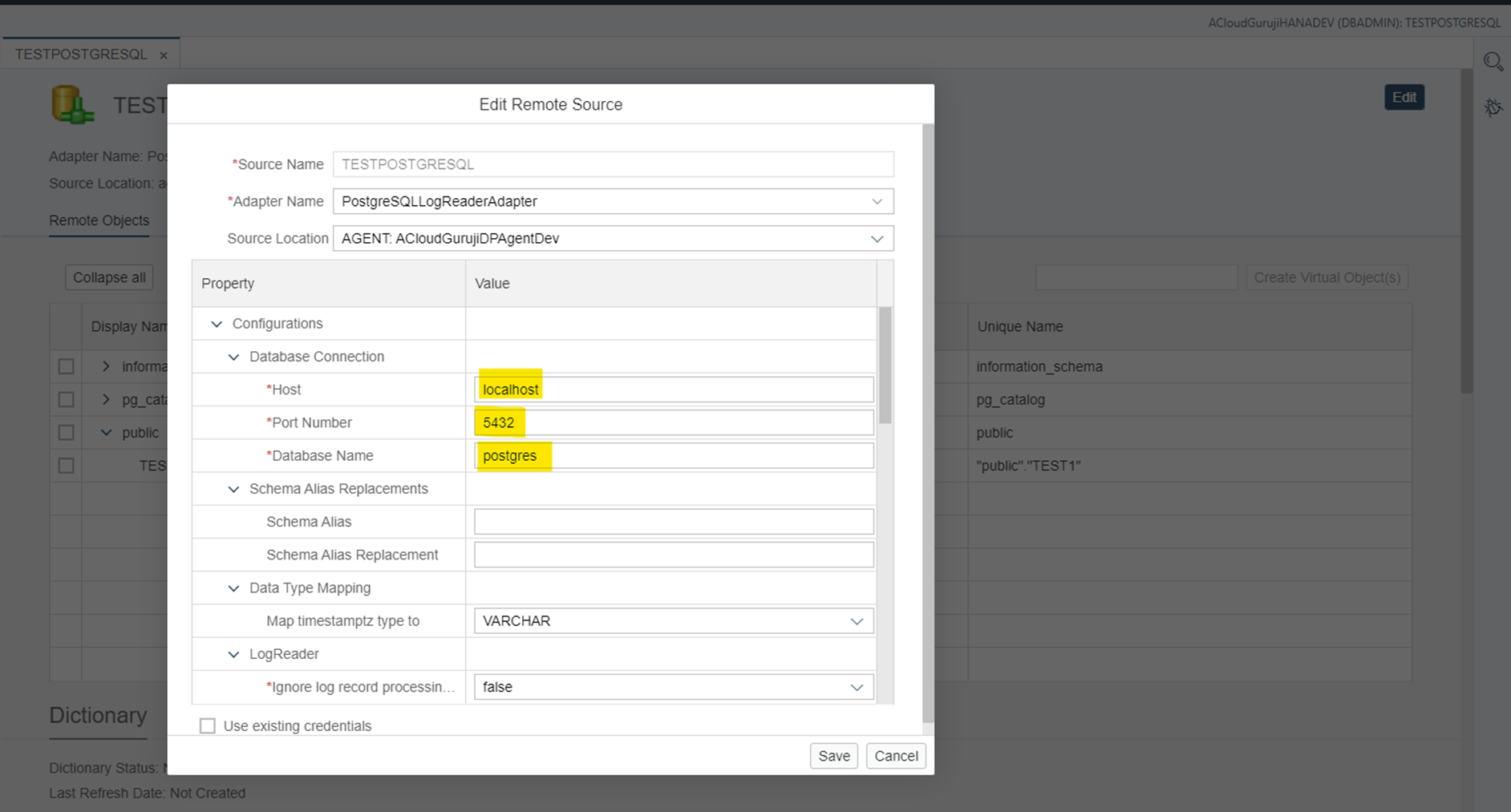Screen dimensions: 1511x812
Task: Open the Source Location dropdown
Action: 877,239
